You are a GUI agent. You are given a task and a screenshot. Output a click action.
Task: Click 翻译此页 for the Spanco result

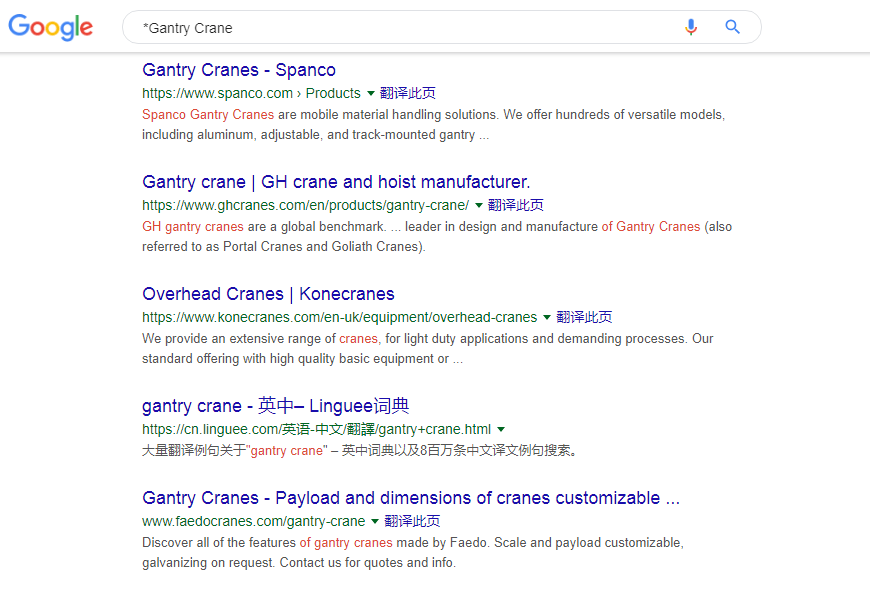tap(408, 93)
